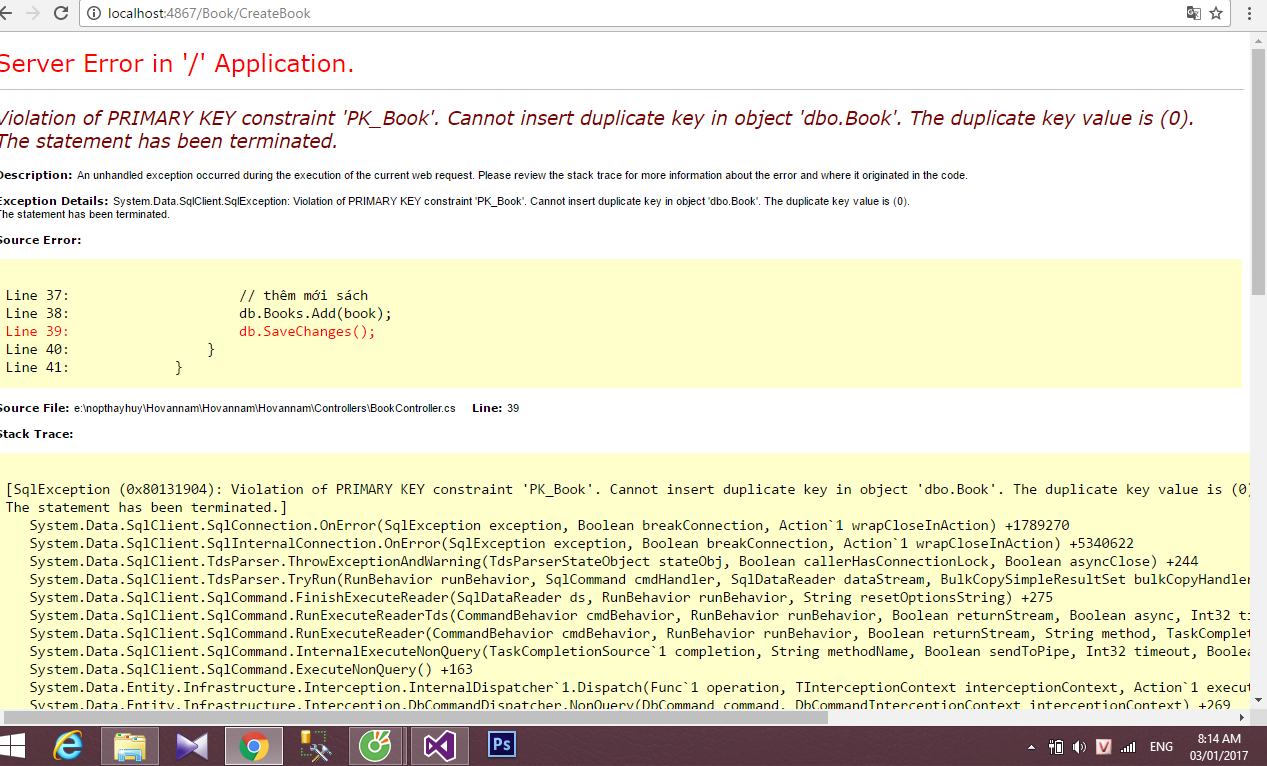The height and width of the screenshot is (766, 1267).
Task: Click the vertical scrollbar down arrow
Action: tap(1258, 699)
